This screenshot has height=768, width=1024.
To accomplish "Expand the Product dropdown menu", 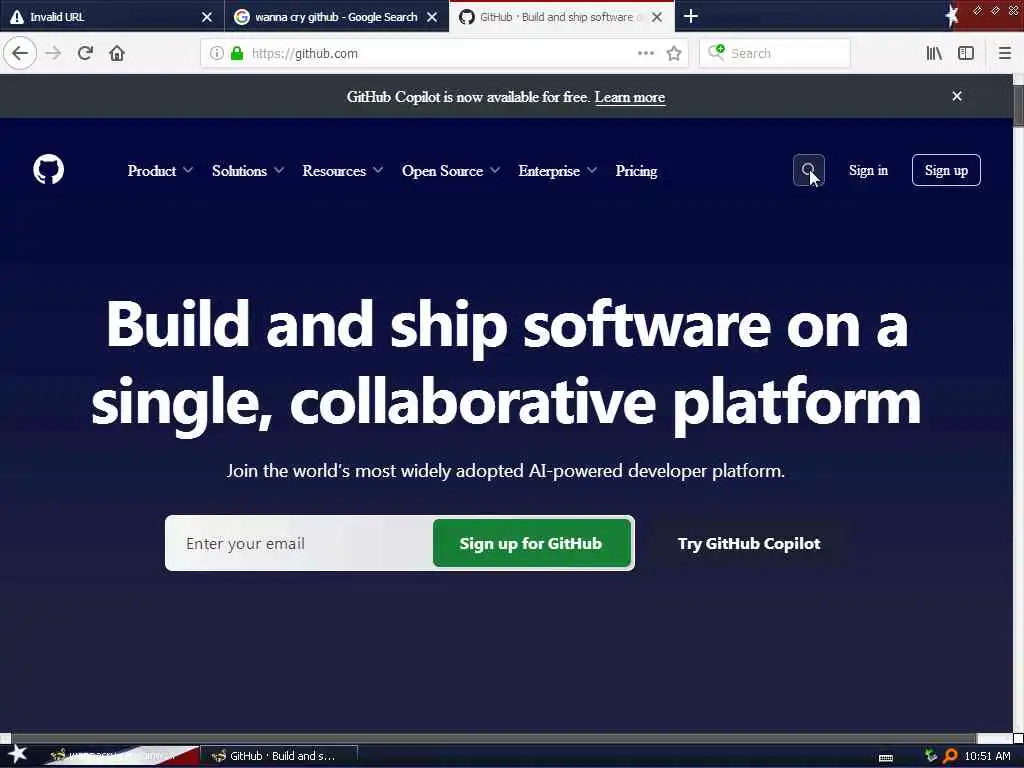I will click(160, 170).
